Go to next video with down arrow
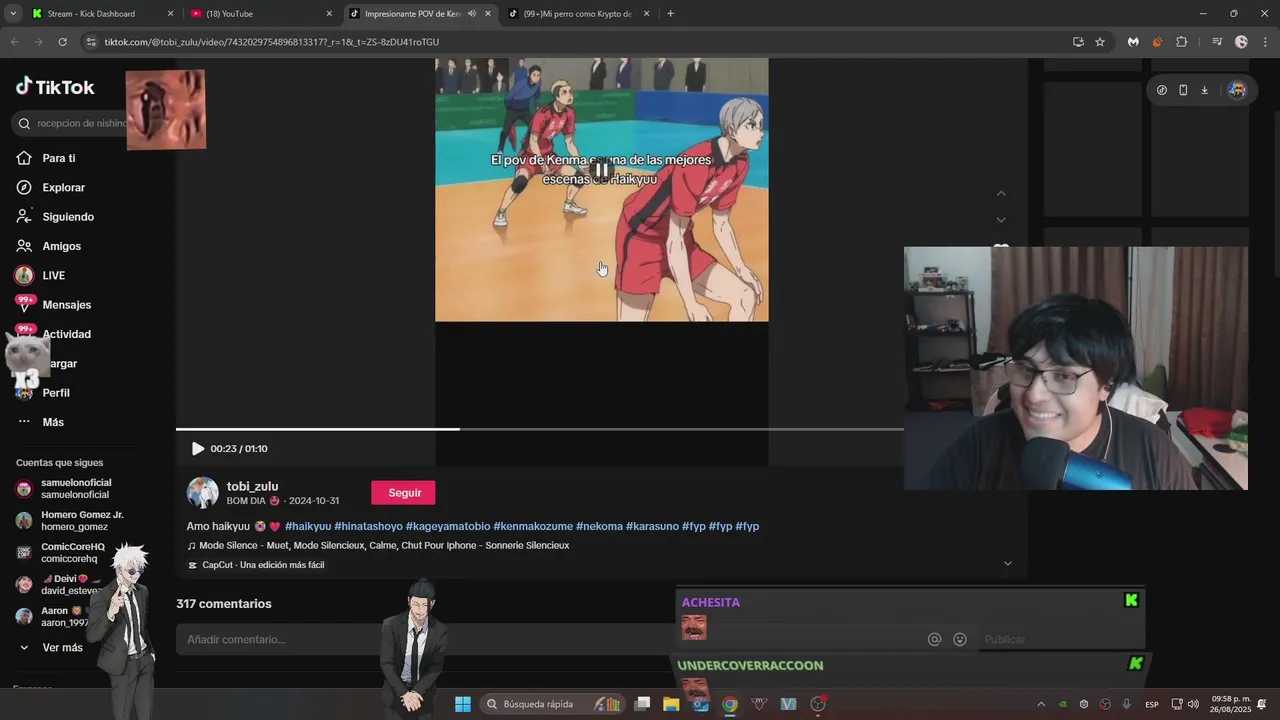Viewport: 1280px width, 720px height. coord(1001,220)
